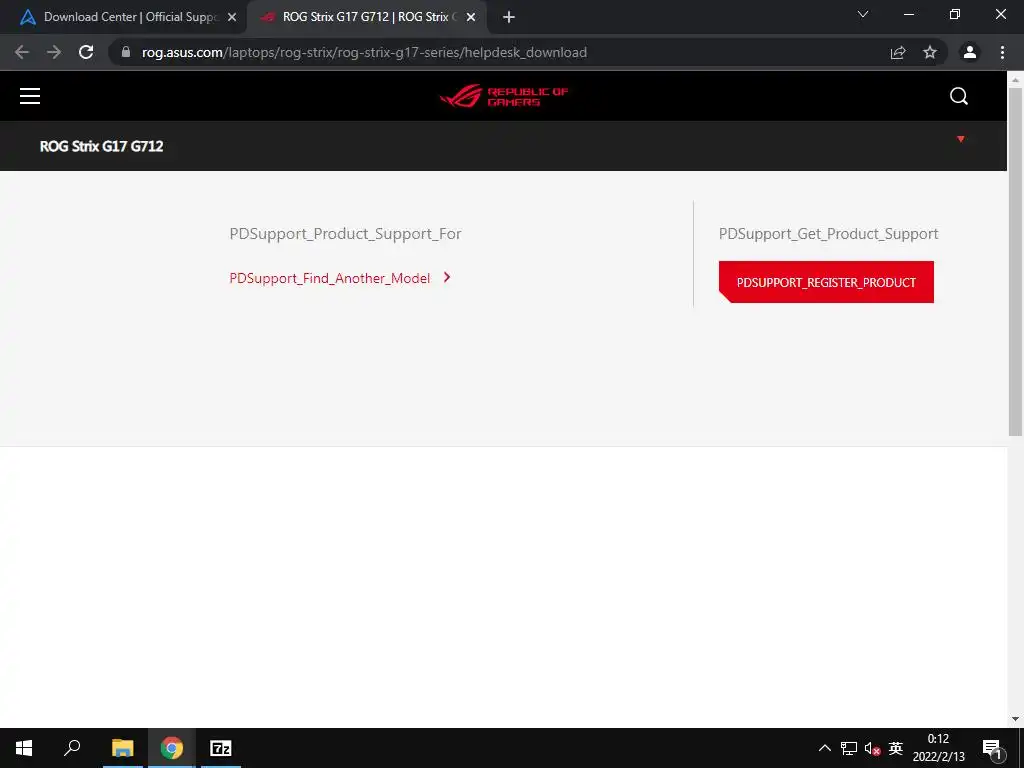Expand the red triangle product menu
Image resolution: width=1024 pixels, height=768 pixels.
click(x=961, y=139)
